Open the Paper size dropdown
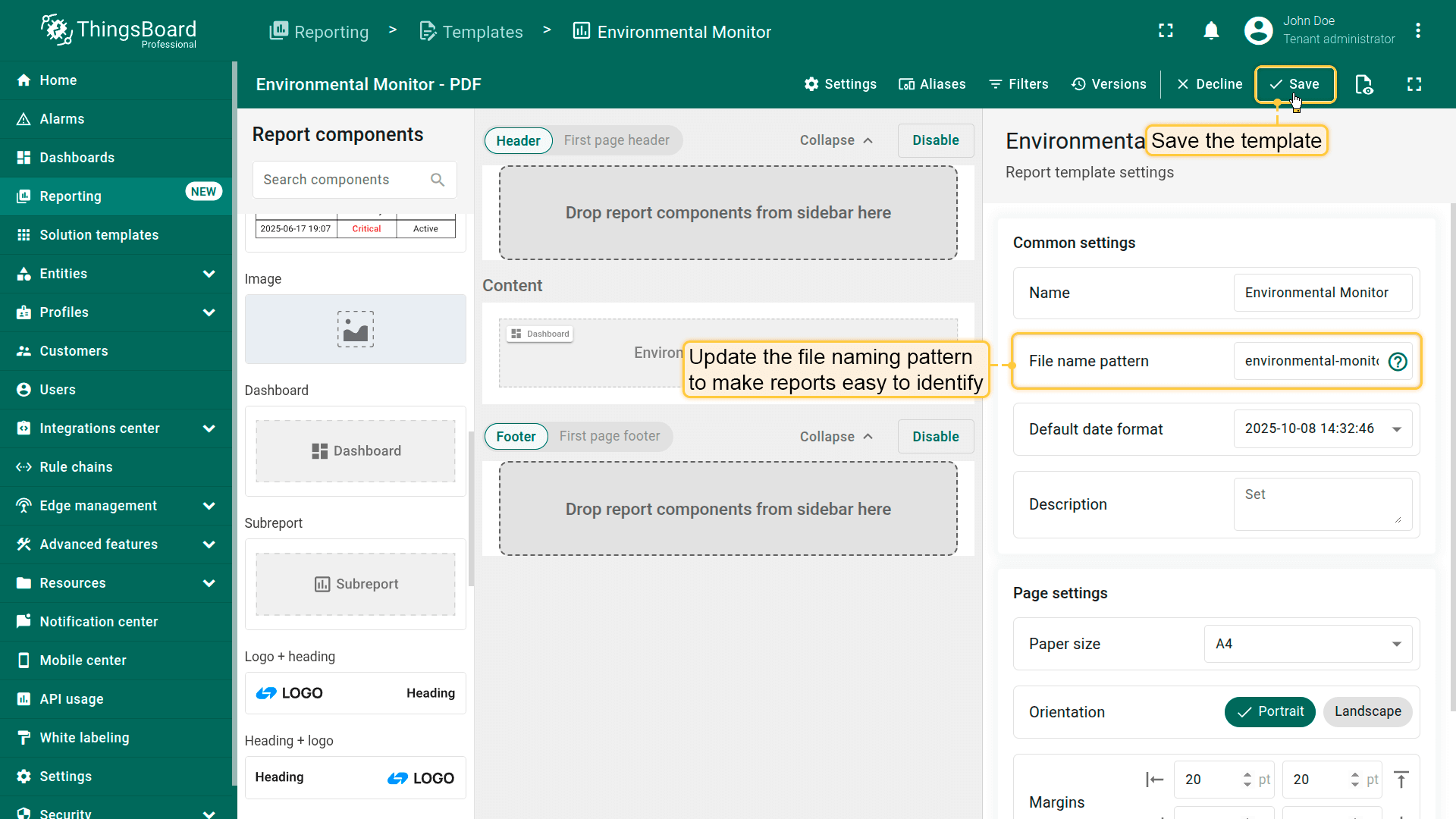 pyautogui.click(x=1308, y=644)
